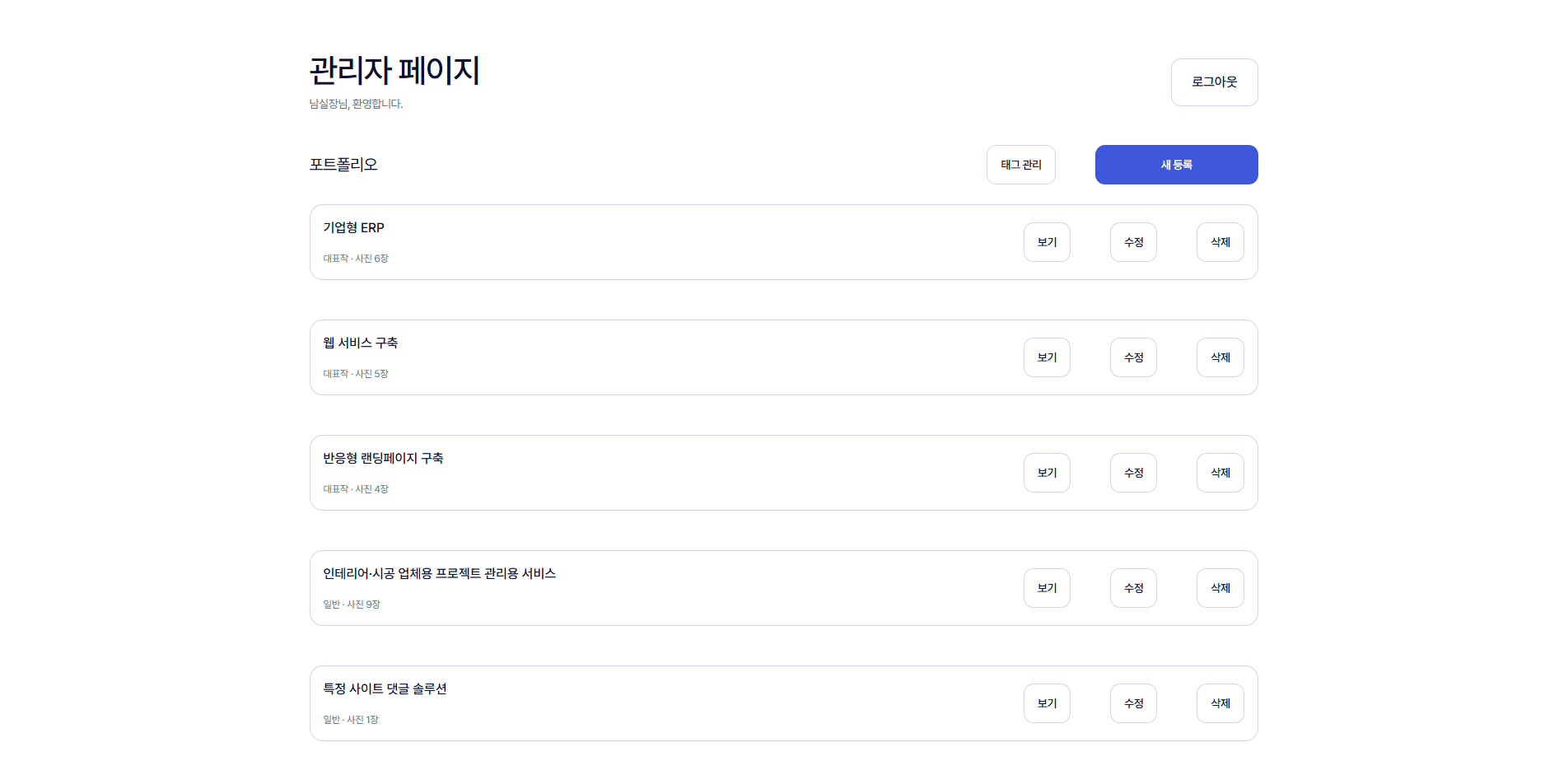Viewport: 1568px width, 775px height.
Task: Edit the 반응형 랜딩페이지 구축 entry
Action: (x=1133, y=473)
